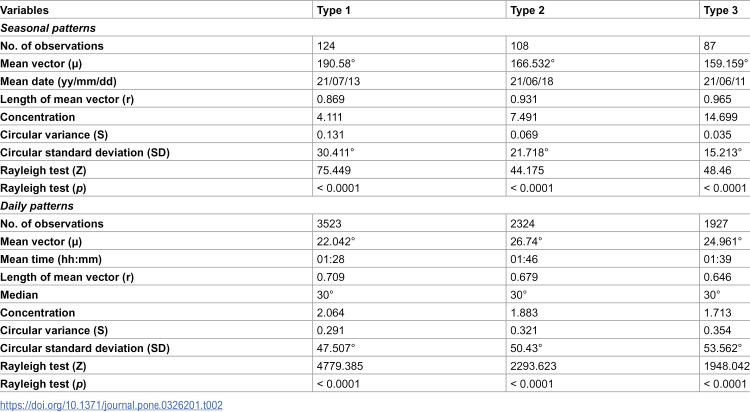
Task: Click the Seasonal patterns section heading
Action: click(x=48, y=28)
